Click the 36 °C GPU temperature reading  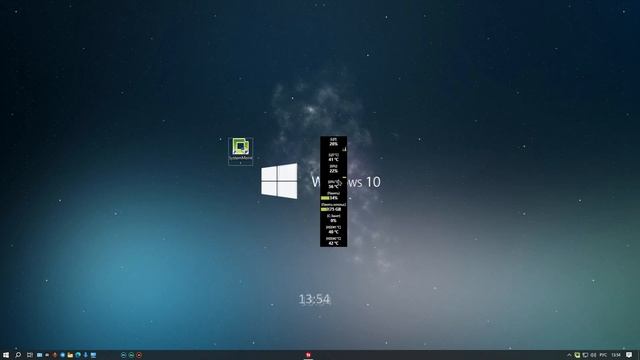[x=333, y=187]
